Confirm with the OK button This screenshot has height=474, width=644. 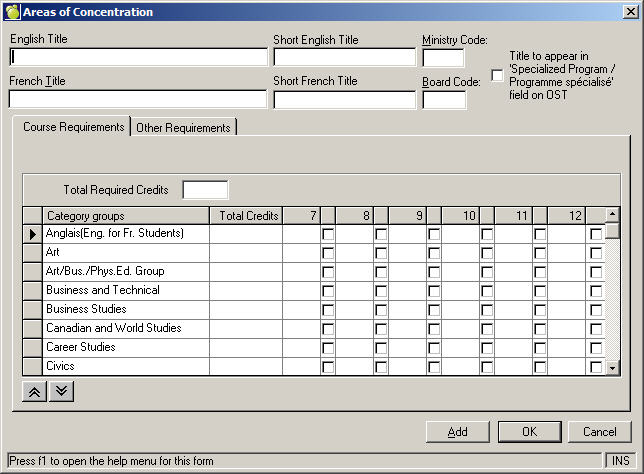pyautogui.click(x=528, y=432)
